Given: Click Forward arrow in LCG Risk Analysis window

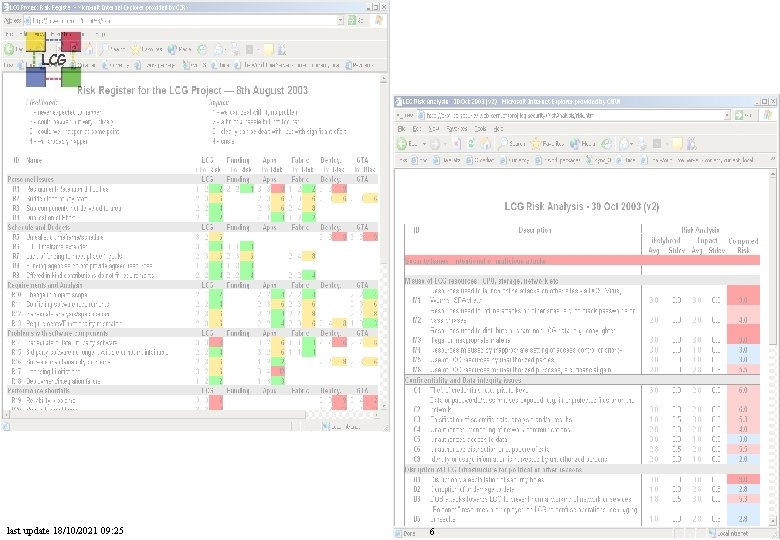Looking at the screenshot, I should click(435, 145).
